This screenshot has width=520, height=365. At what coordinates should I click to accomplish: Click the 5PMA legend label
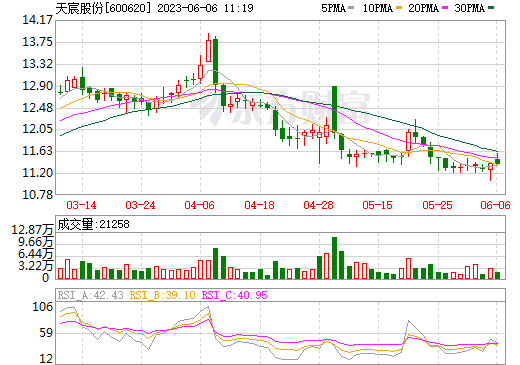tap(333, 8)
